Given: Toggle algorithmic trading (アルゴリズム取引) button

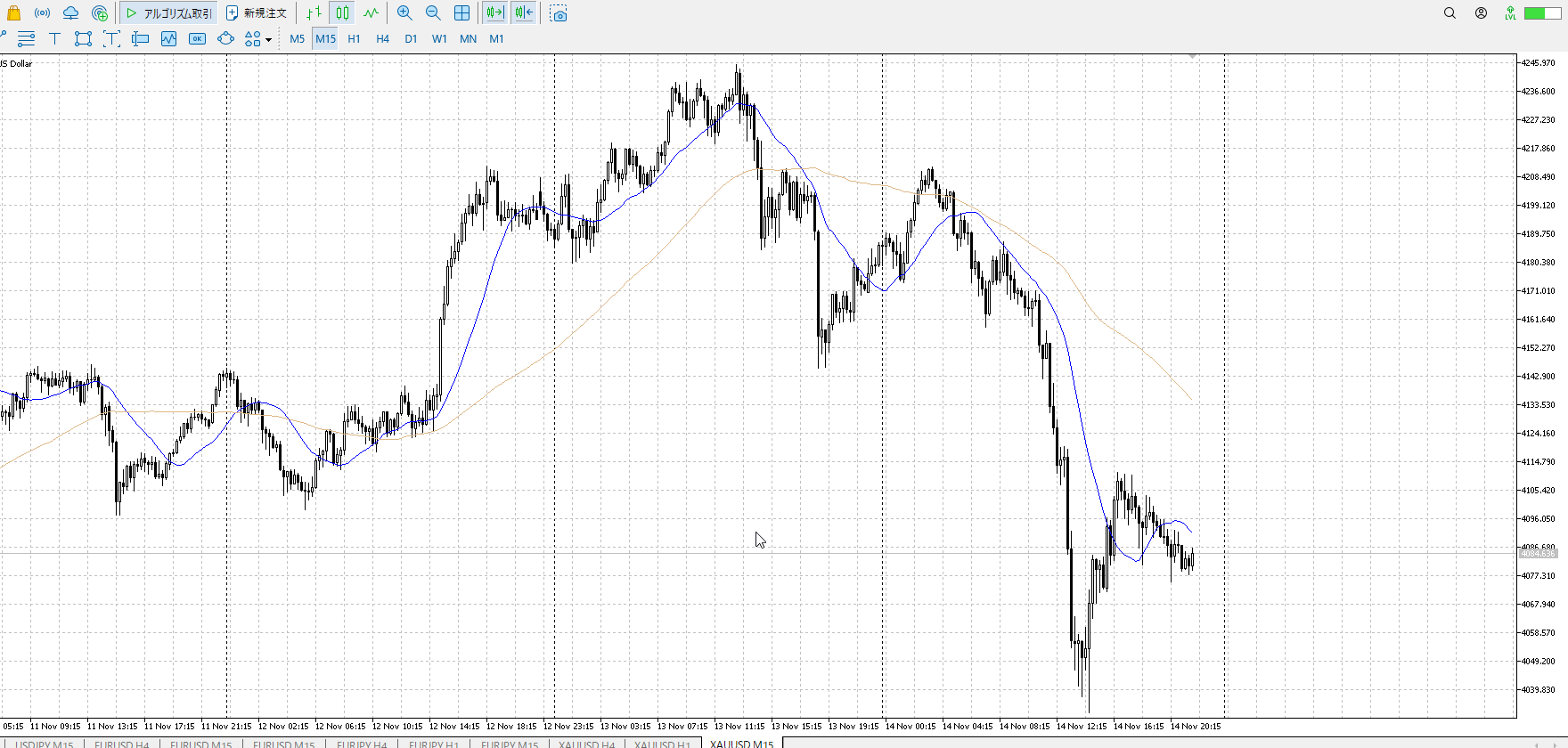Looking at the screenshot, I should (x=169, y=13).
